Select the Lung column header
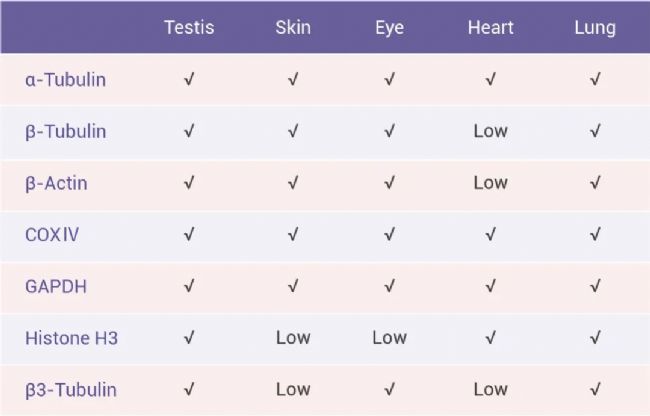Viewport: 650px width, 416px height. tap(595, 28)
